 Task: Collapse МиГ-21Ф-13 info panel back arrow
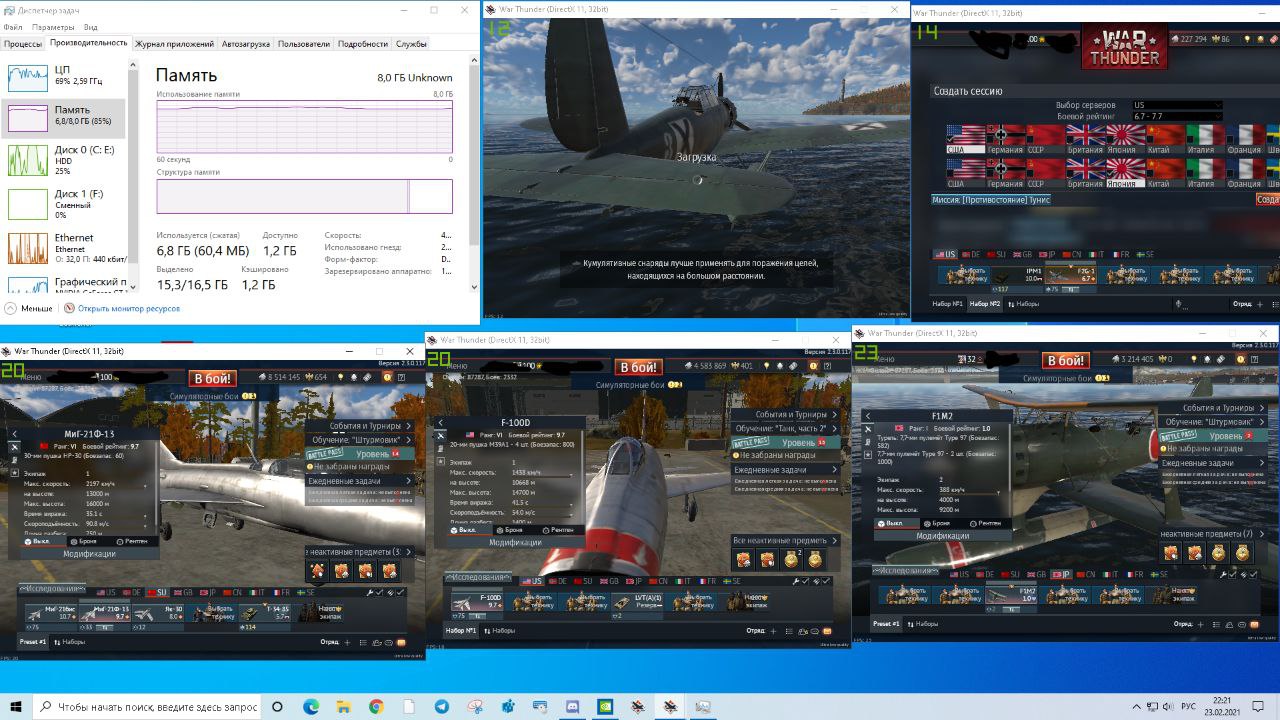15,434
